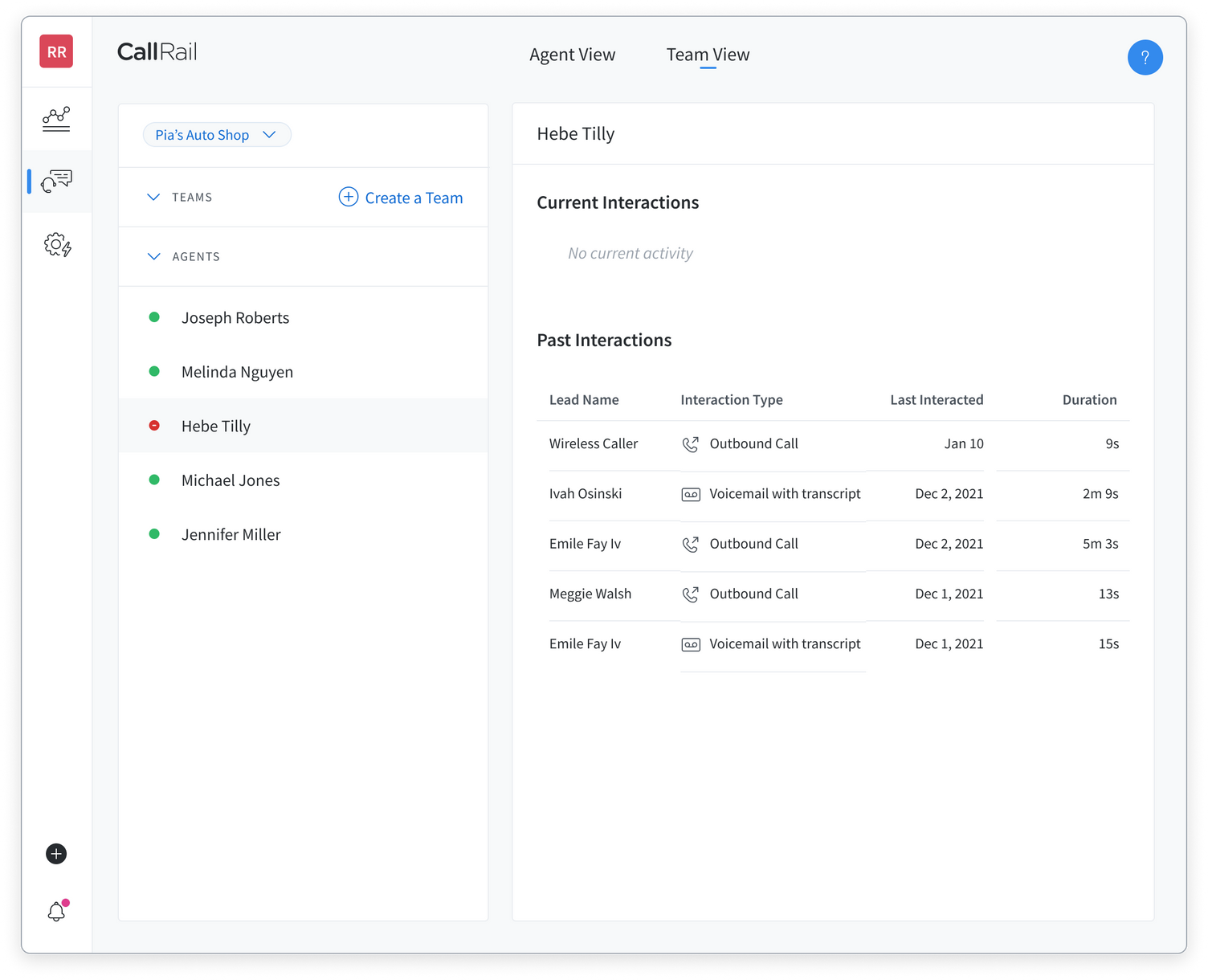Select agent Joseph Roberts

click(x=235, y=318)
